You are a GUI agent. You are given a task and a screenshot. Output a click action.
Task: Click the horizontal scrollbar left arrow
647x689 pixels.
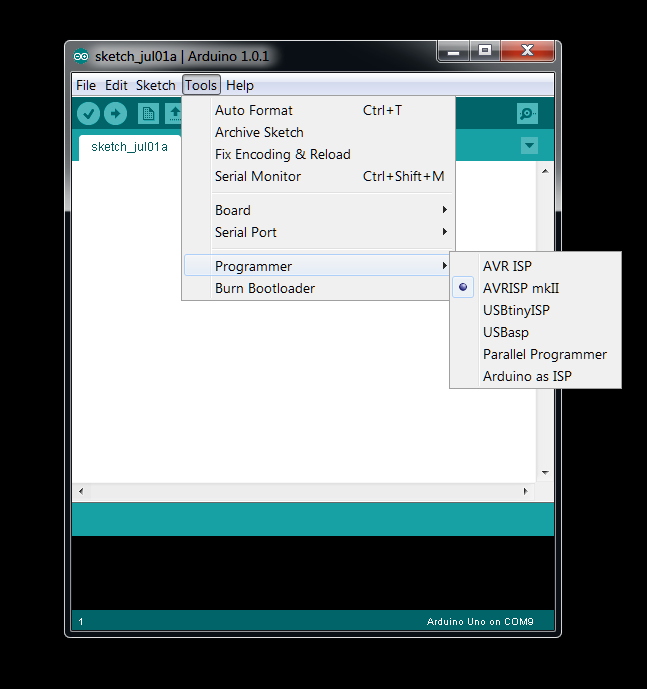pos(81,491)
